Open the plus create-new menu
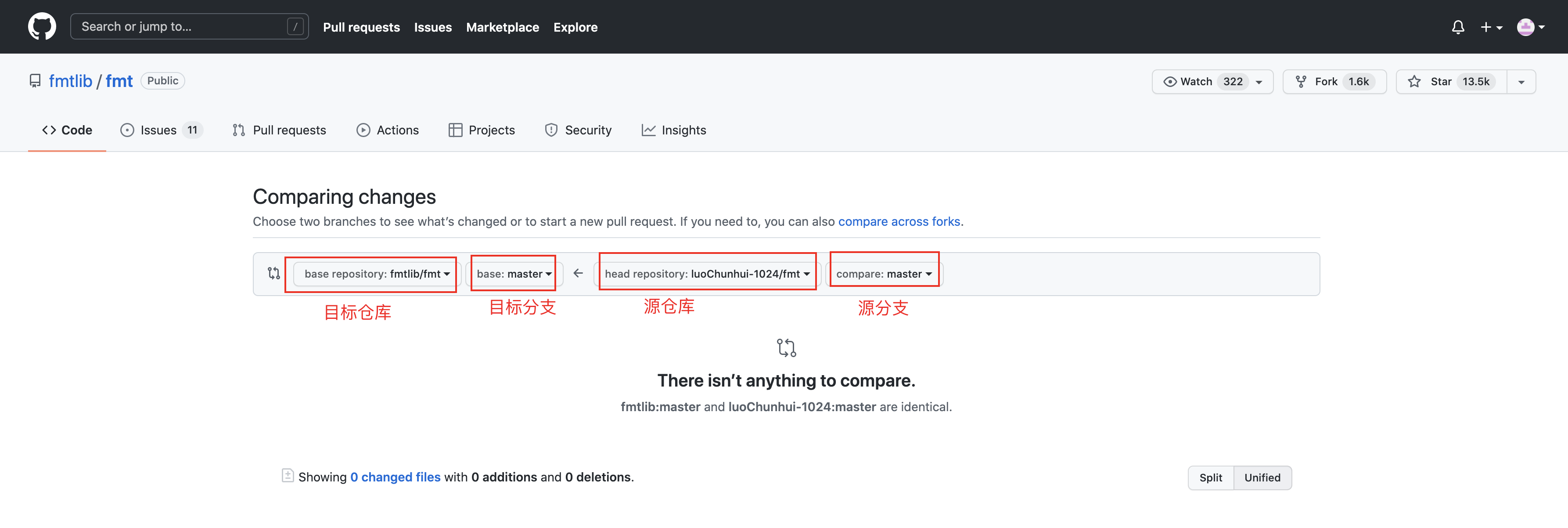The image size is (1568, 528). click(1491, 27)
